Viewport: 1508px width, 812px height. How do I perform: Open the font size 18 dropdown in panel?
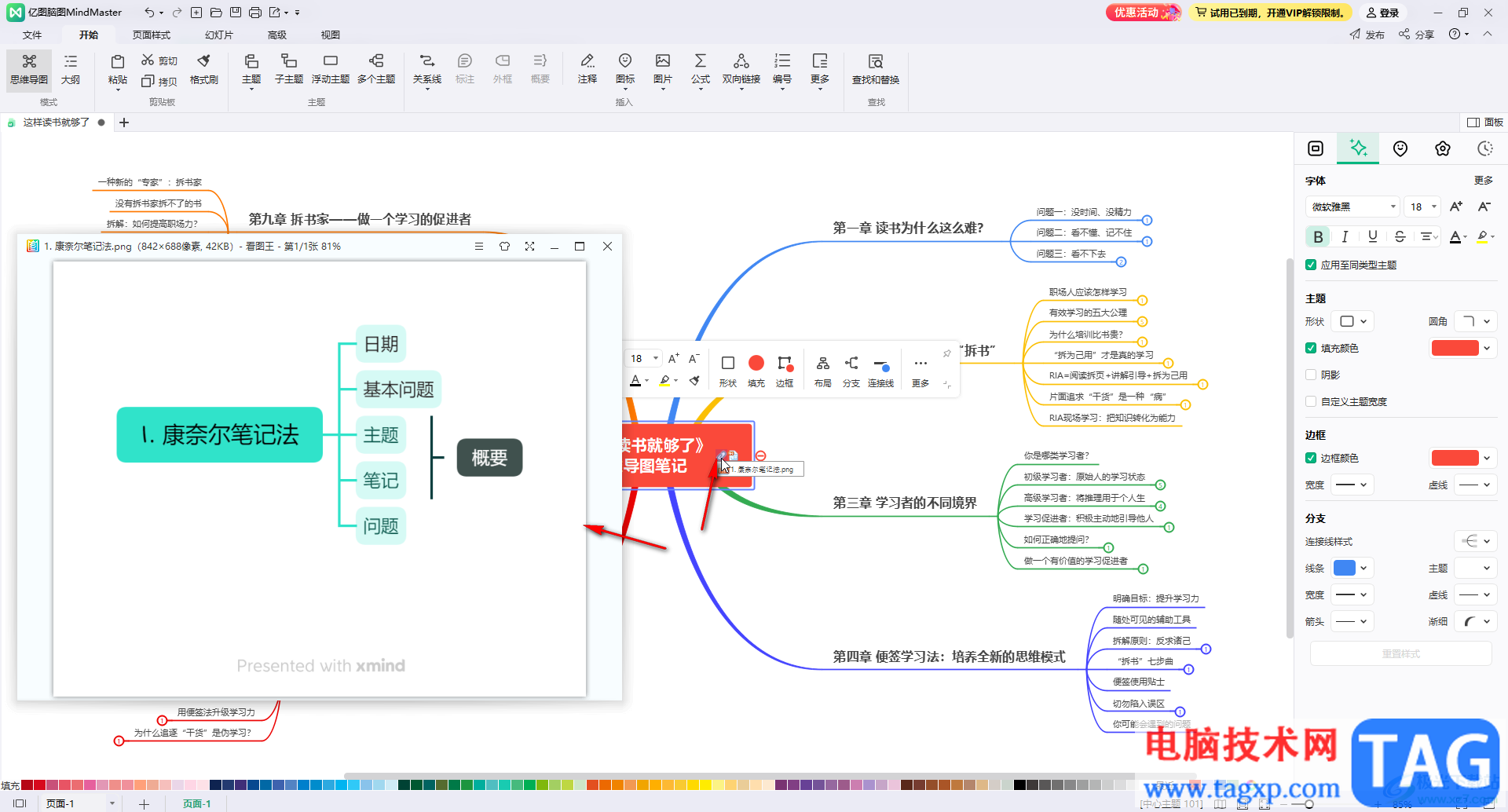[x=1423, y=207]
